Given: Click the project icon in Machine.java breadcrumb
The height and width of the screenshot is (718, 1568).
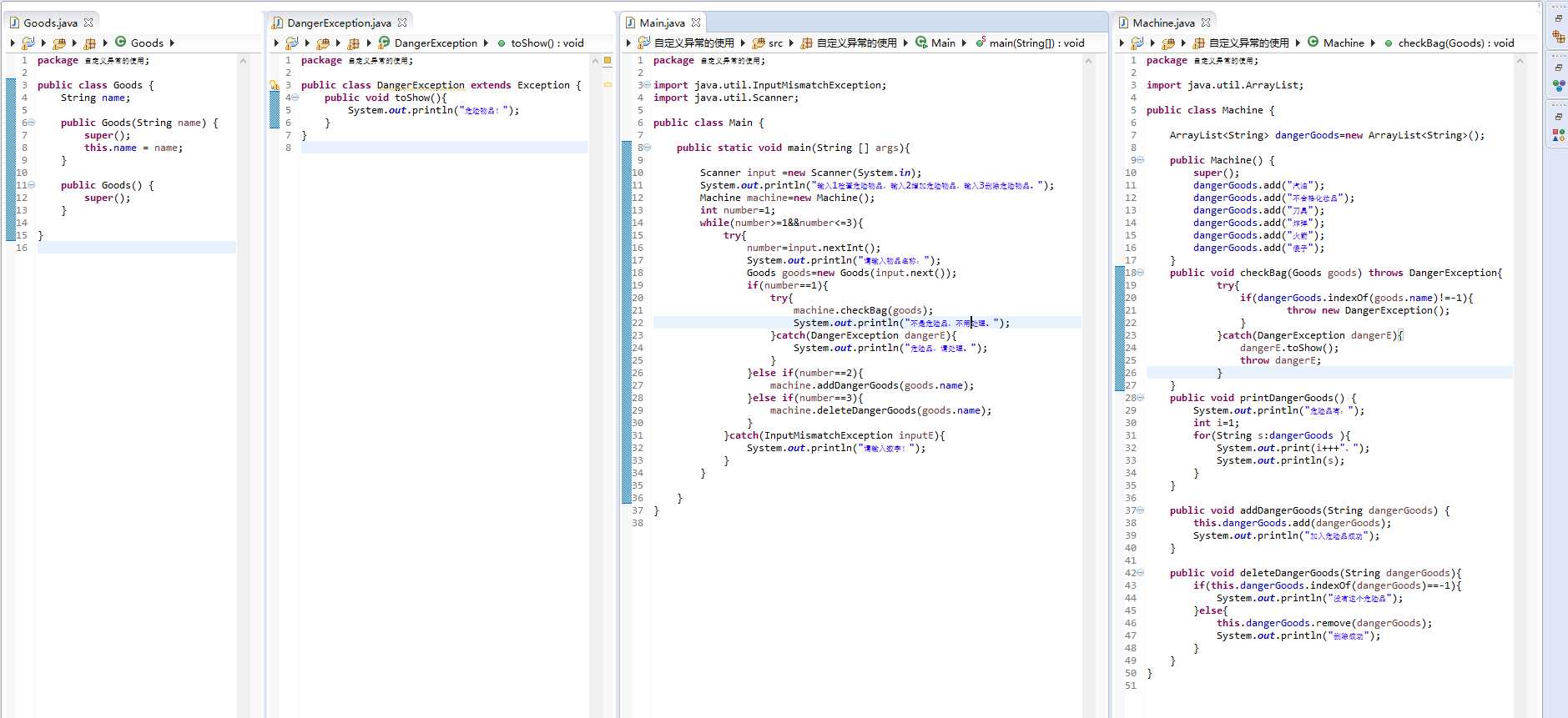Looking at the screenshot, I should click(1137, 43).
